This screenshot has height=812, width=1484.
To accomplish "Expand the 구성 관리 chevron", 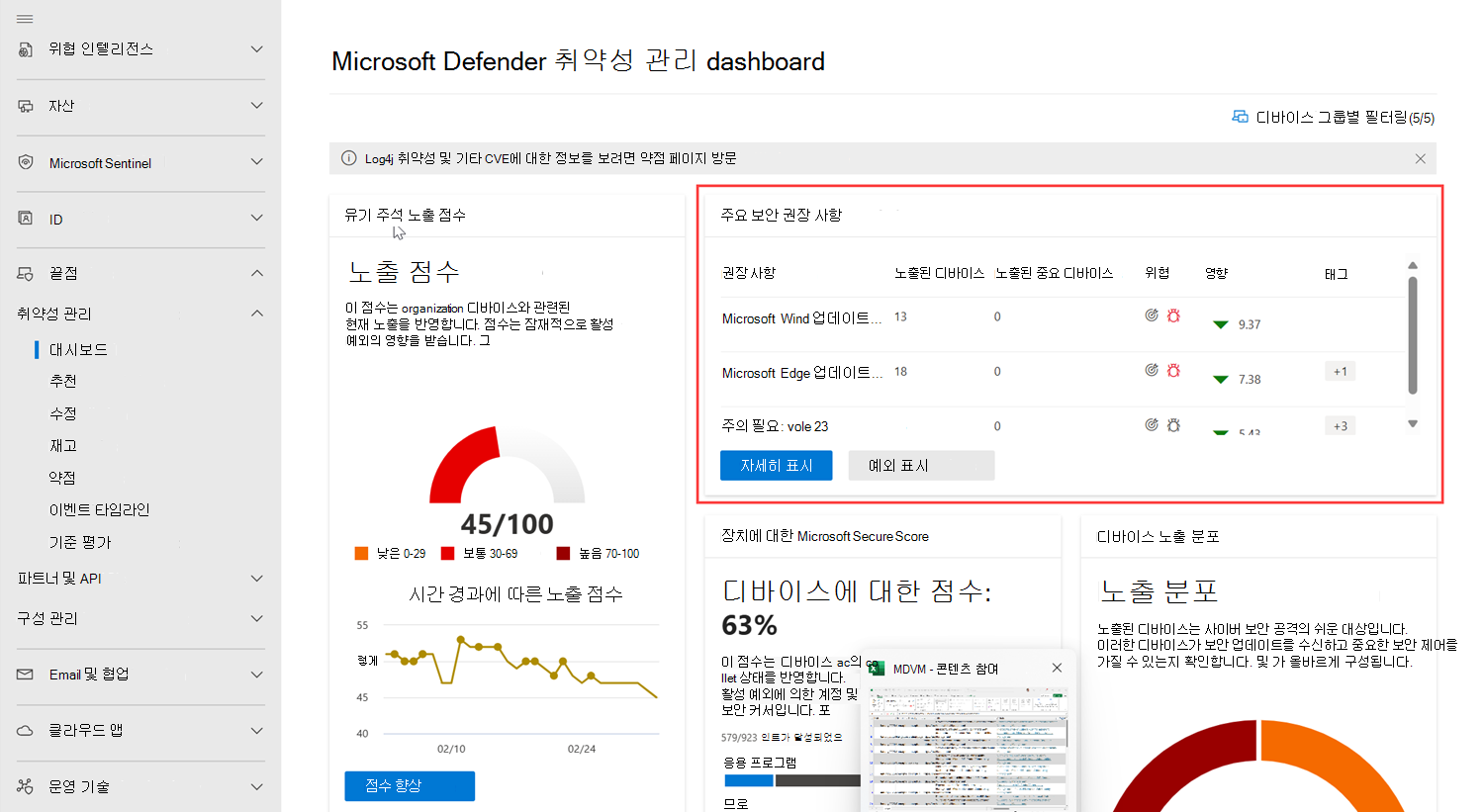I will (257, 618).
